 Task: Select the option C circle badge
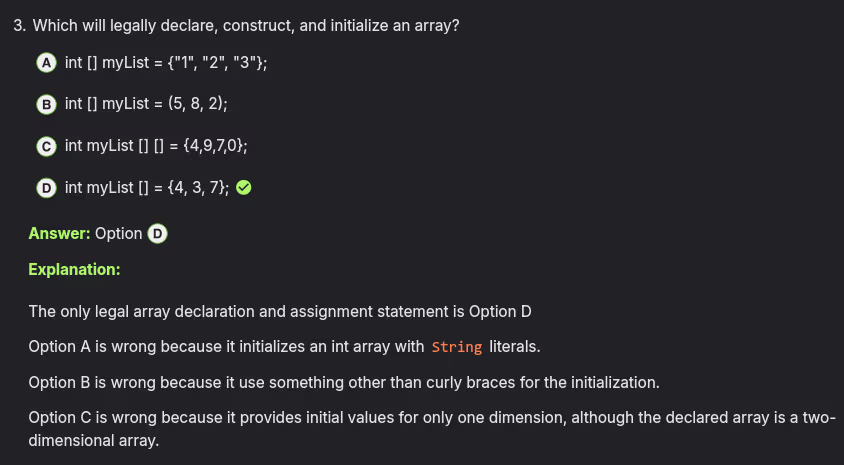[46, 146]
